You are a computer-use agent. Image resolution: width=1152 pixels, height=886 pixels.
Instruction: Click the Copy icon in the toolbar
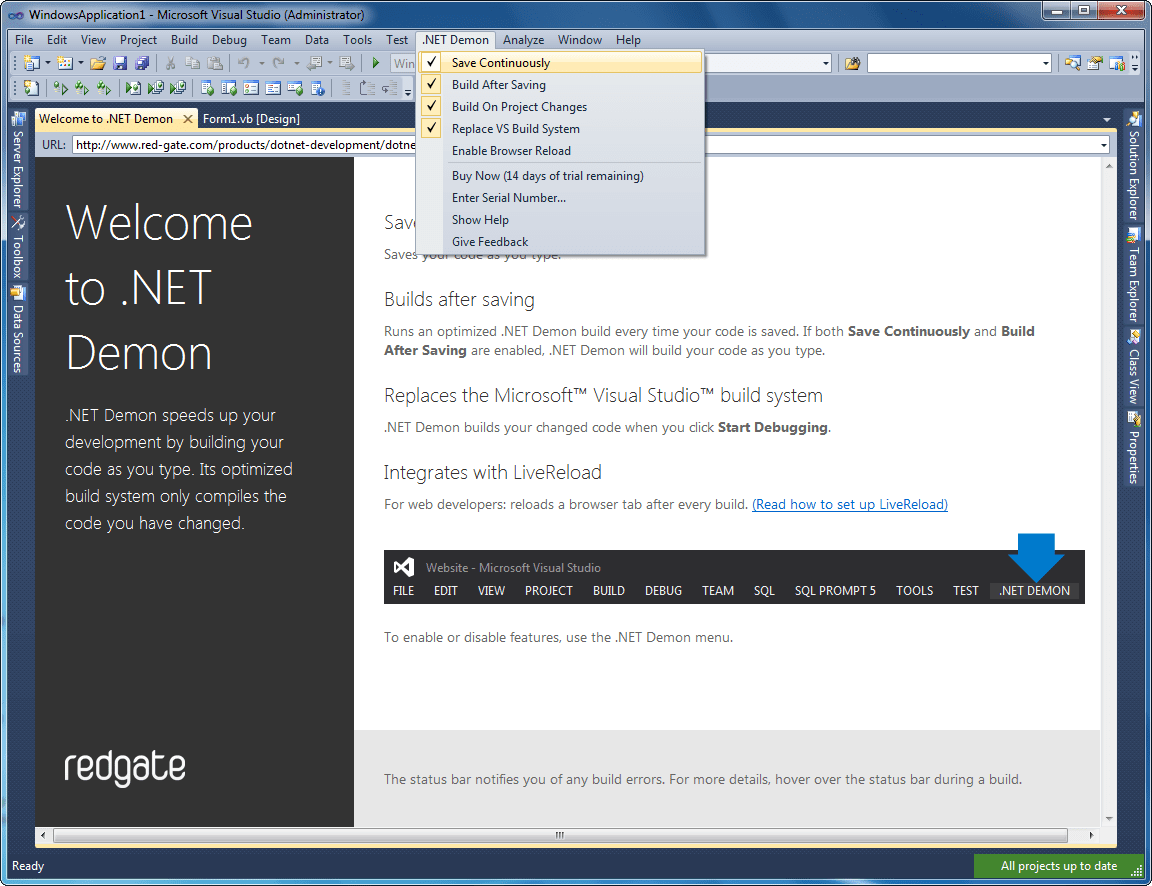coord(192,63)
